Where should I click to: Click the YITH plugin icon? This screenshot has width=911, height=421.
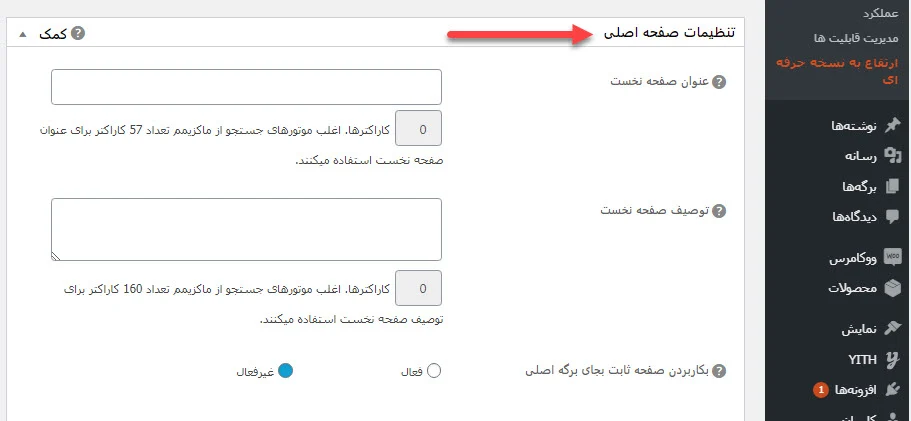point(892,359)
